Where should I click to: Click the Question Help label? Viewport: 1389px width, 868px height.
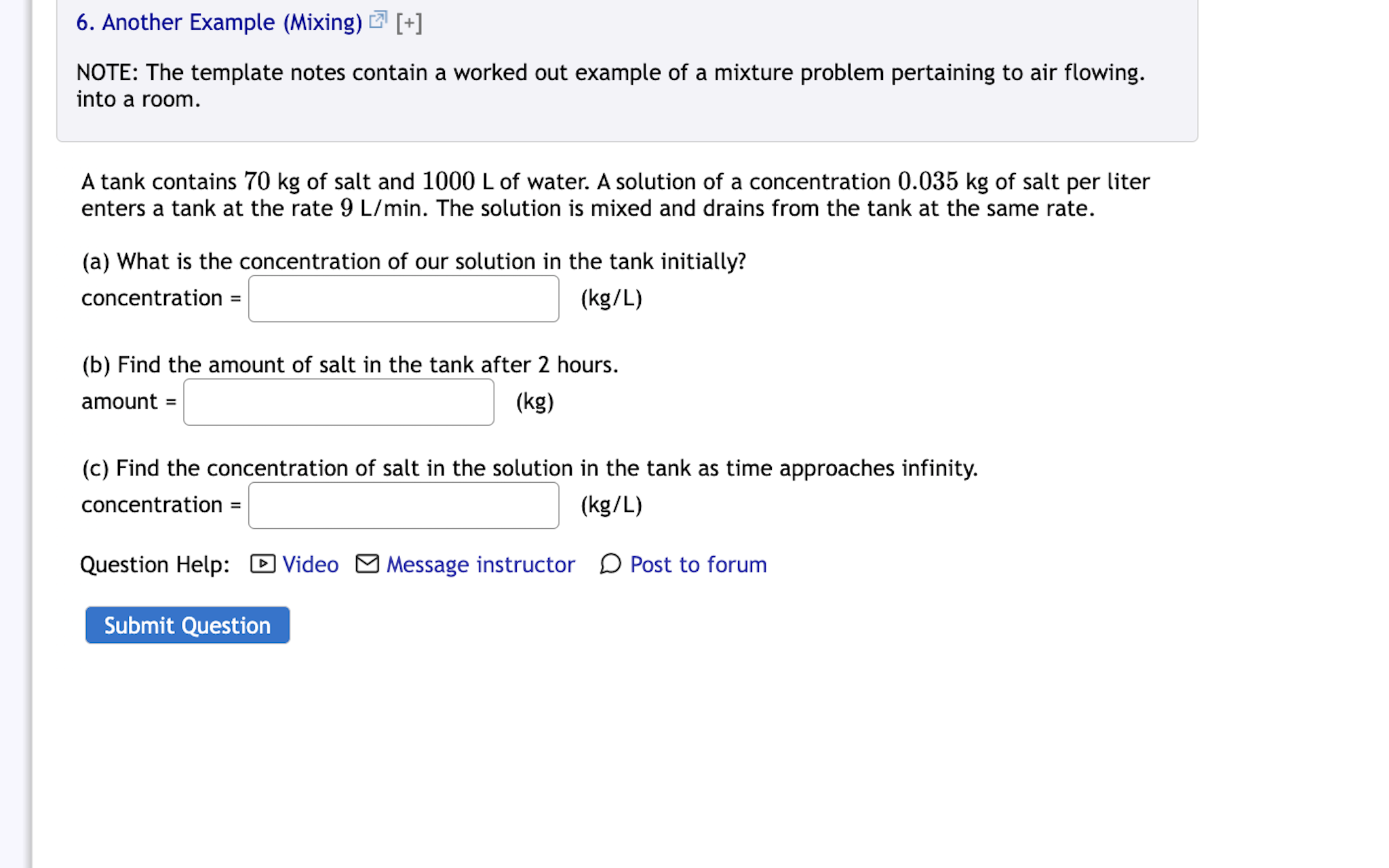(x=155, y=565)
